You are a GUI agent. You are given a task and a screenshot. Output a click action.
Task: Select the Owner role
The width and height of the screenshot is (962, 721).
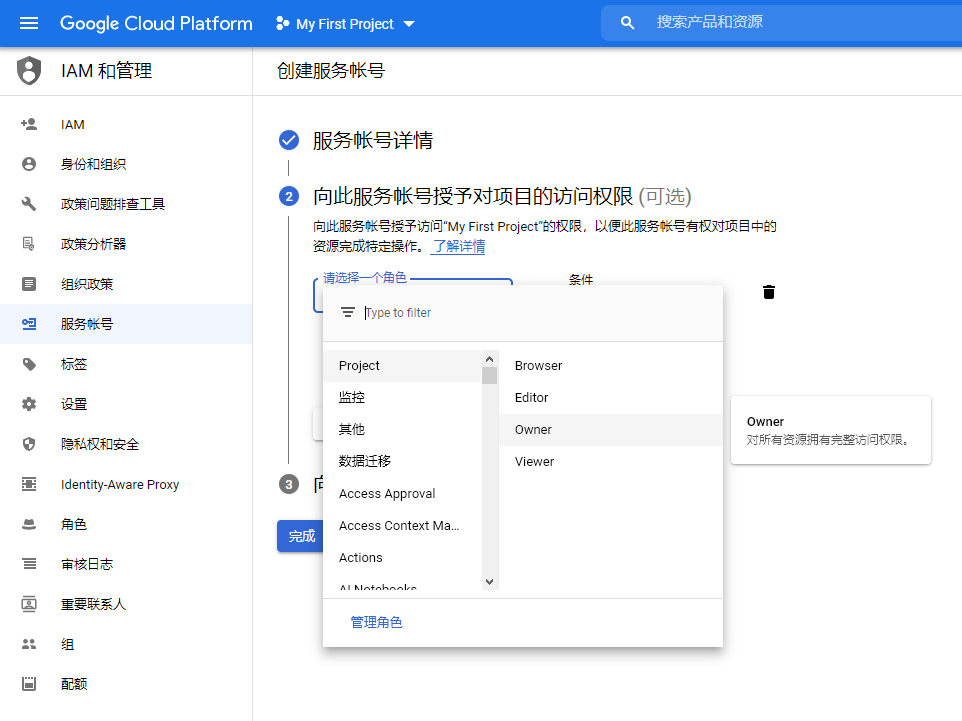pyautogui.click(x=533, y=429)
